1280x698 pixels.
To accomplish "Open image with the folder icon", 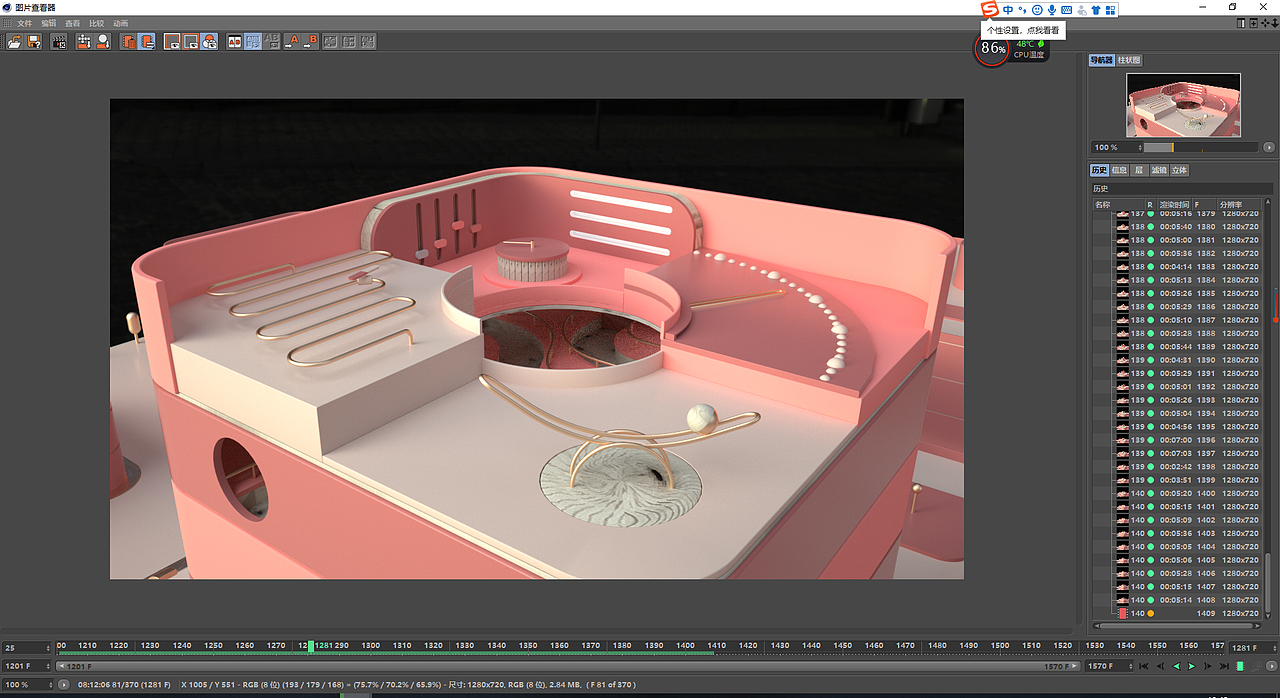I will (14, 42).
